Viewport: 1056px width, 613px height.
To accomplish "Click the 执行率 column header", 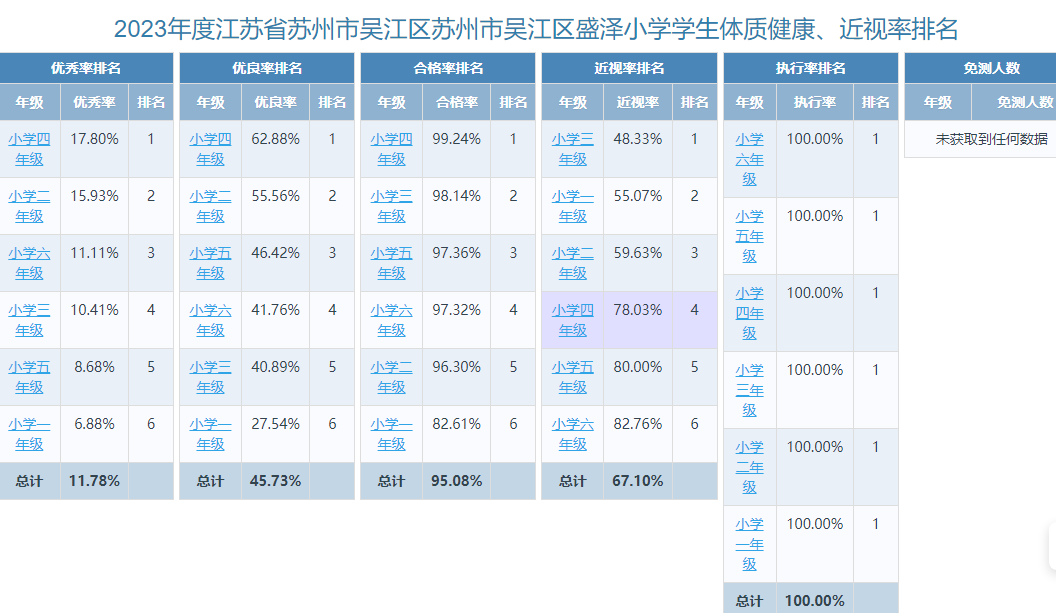I will pyautogui.click(x=815, y=102).
